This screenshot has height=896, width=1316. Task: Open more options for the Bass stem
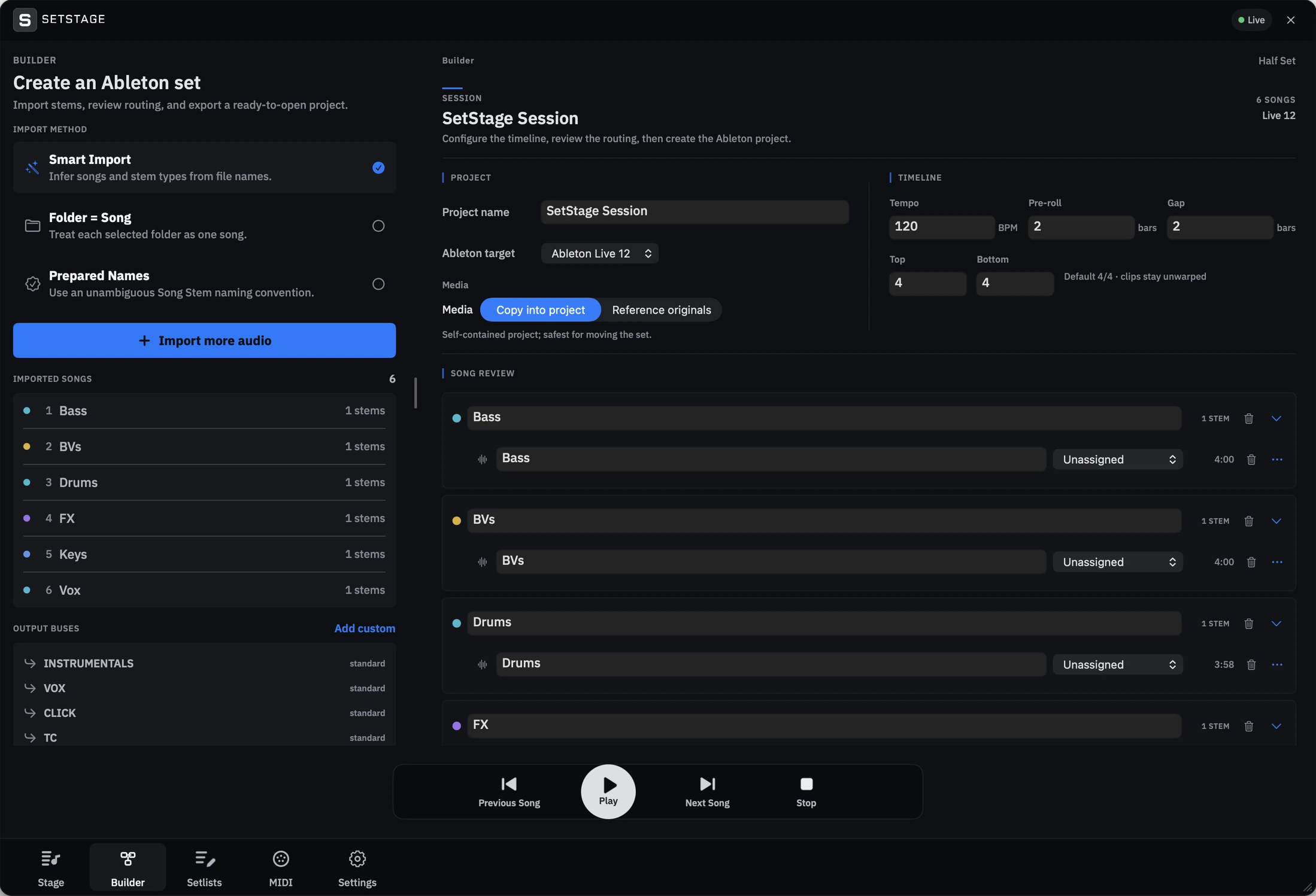[x=1276, y=460]
